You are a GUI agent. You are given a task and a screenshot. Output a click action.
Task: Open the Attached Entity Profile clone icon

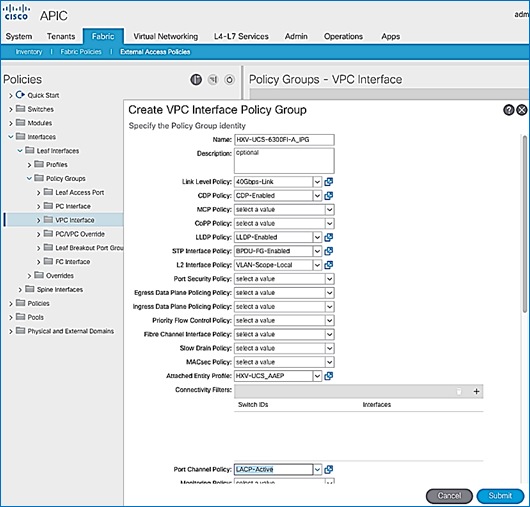[x=329, y=376]
